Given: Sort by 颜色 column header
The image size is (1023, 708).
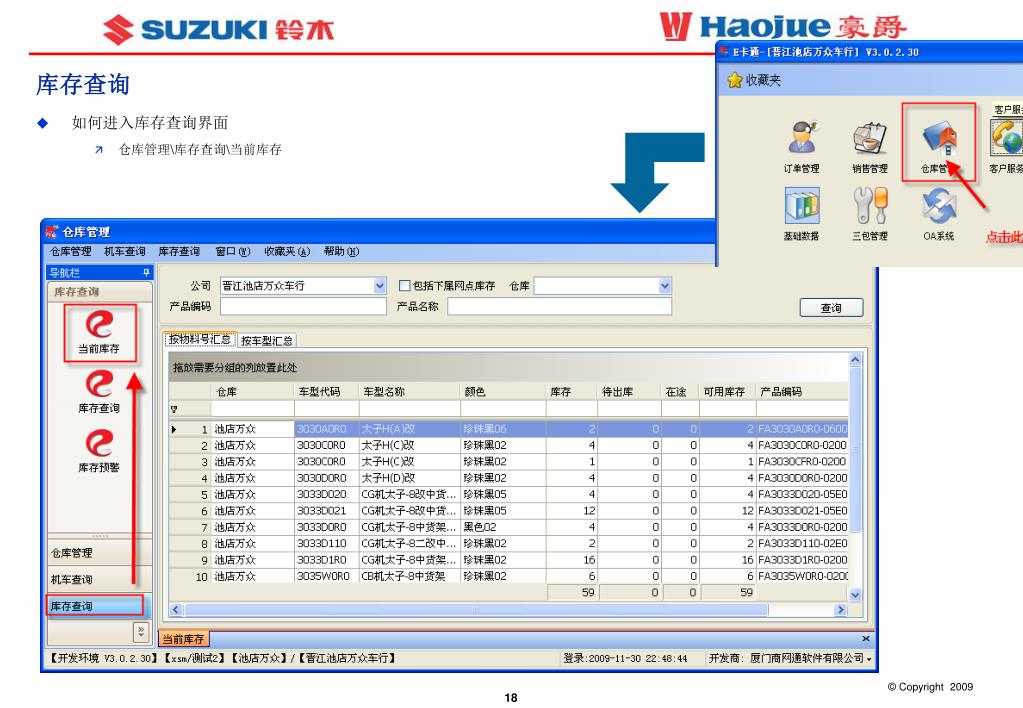Looking at the screenshot, I should [502, 392].
